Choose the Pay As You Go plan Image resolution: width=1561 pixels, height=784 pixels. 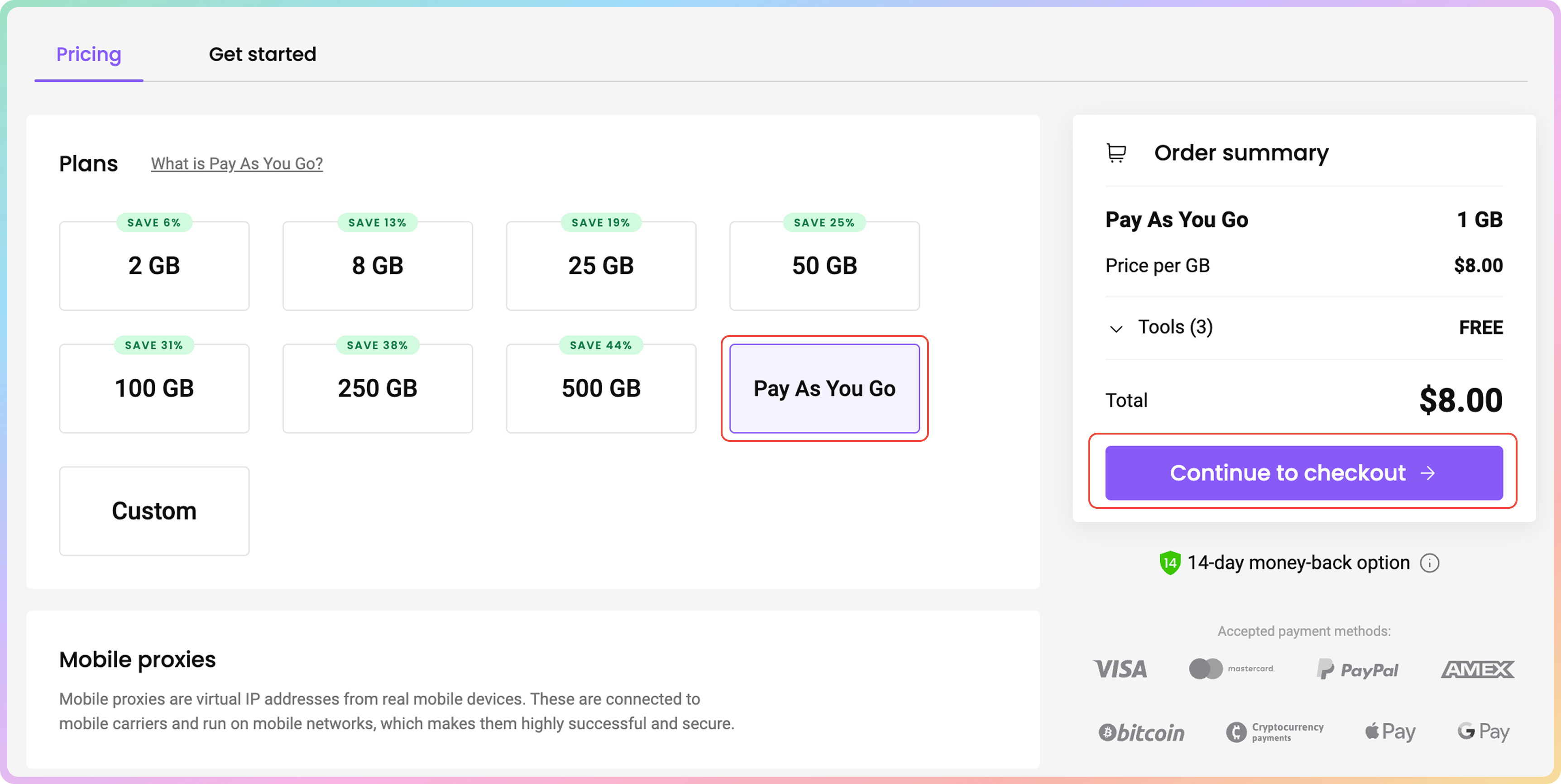(x=824, y=388)
